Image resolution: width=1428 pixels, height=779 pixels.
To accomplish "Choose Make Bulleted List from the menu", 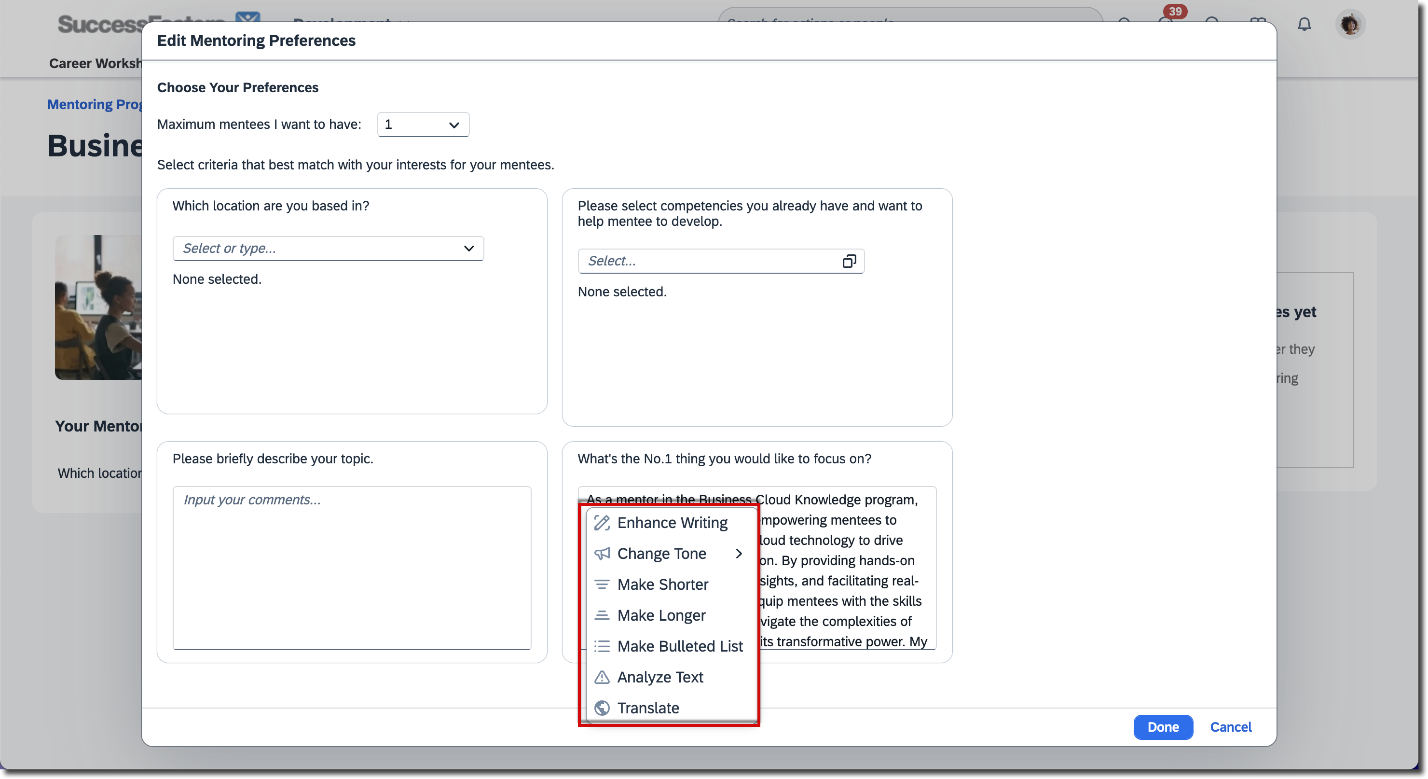I will coord(680,646).
